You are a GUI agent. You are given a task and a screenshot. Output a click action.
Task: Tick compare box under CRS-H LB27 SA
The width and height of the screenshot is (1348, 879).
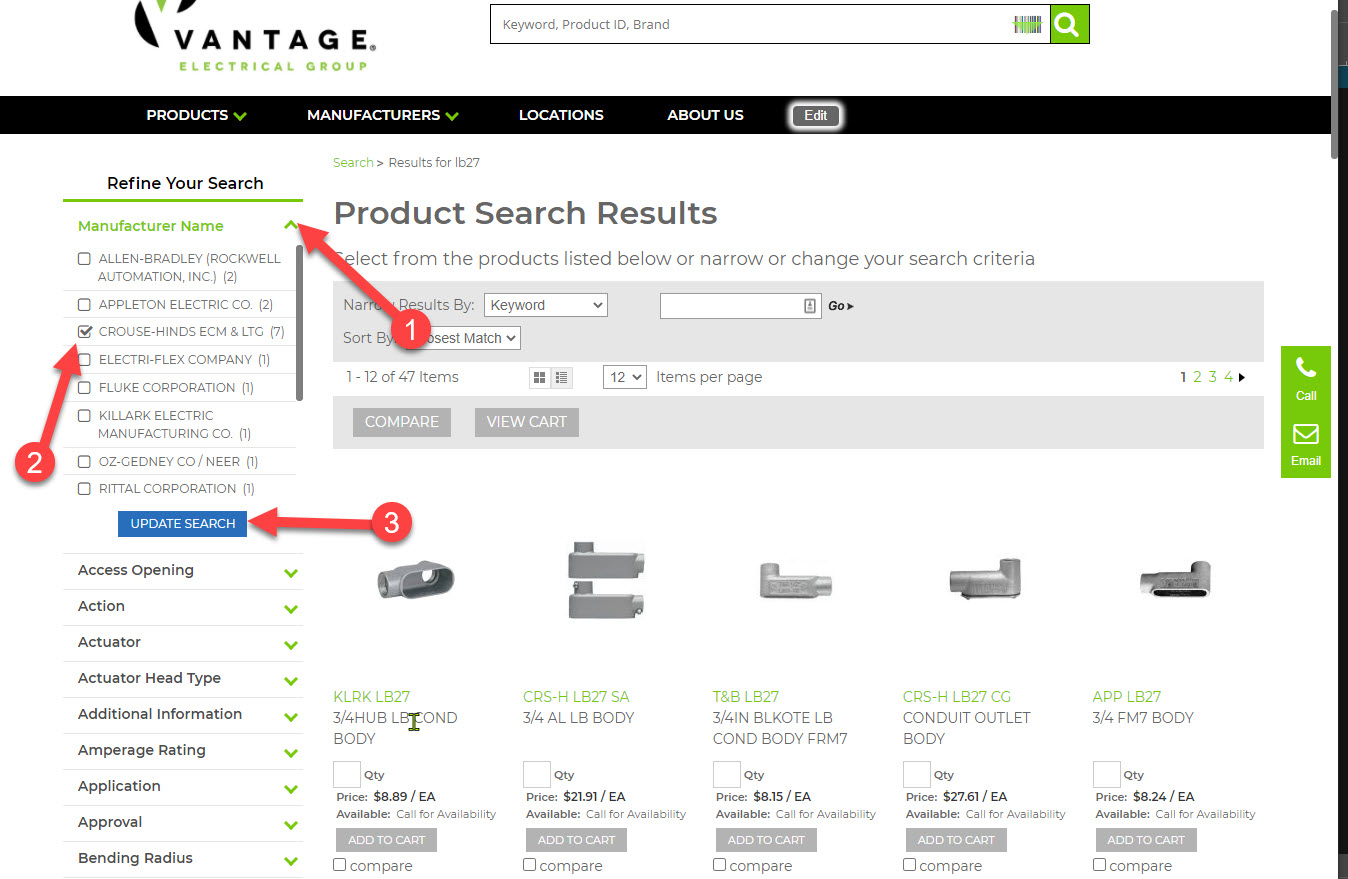pyautogui.click(x=530, y=865)
